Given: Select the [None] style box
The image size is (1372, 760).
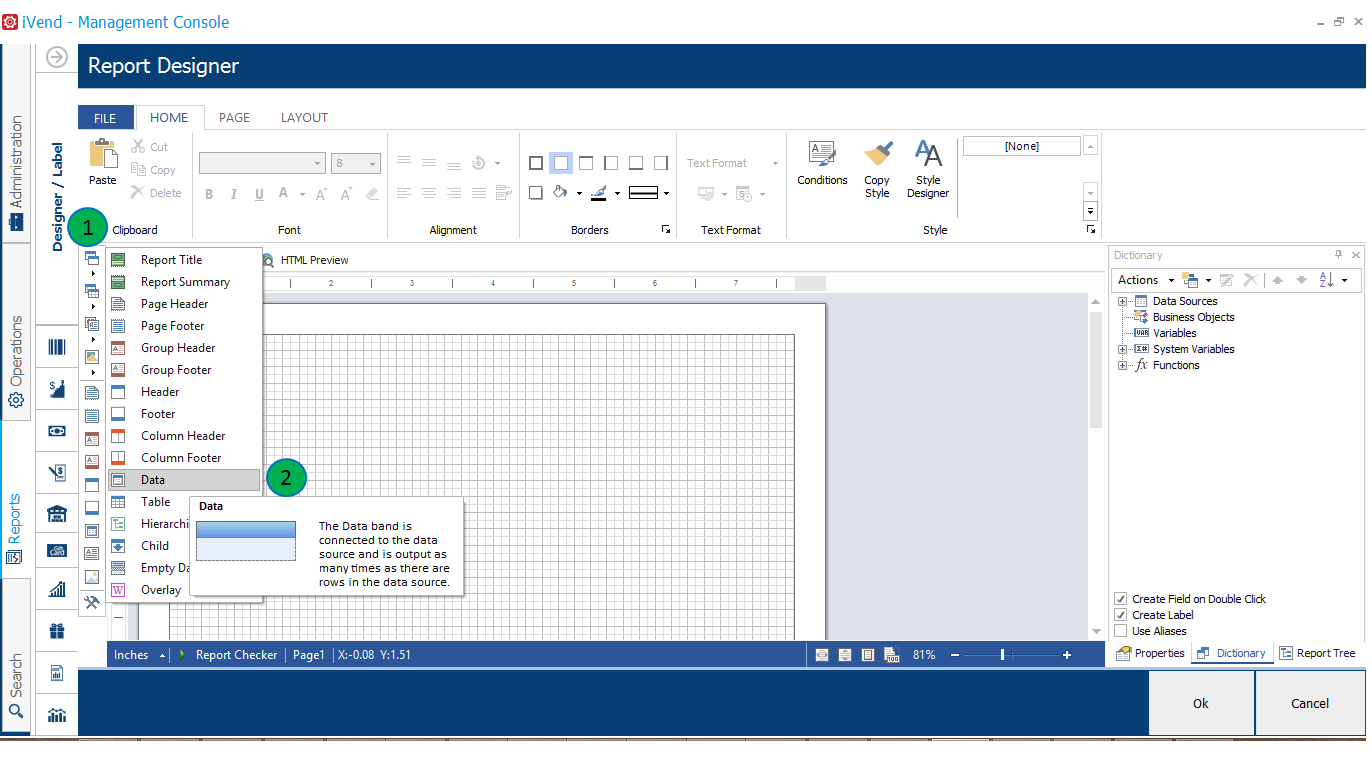Looking at the screenshot, I should pyautogui.click(x=1021, y=146).
